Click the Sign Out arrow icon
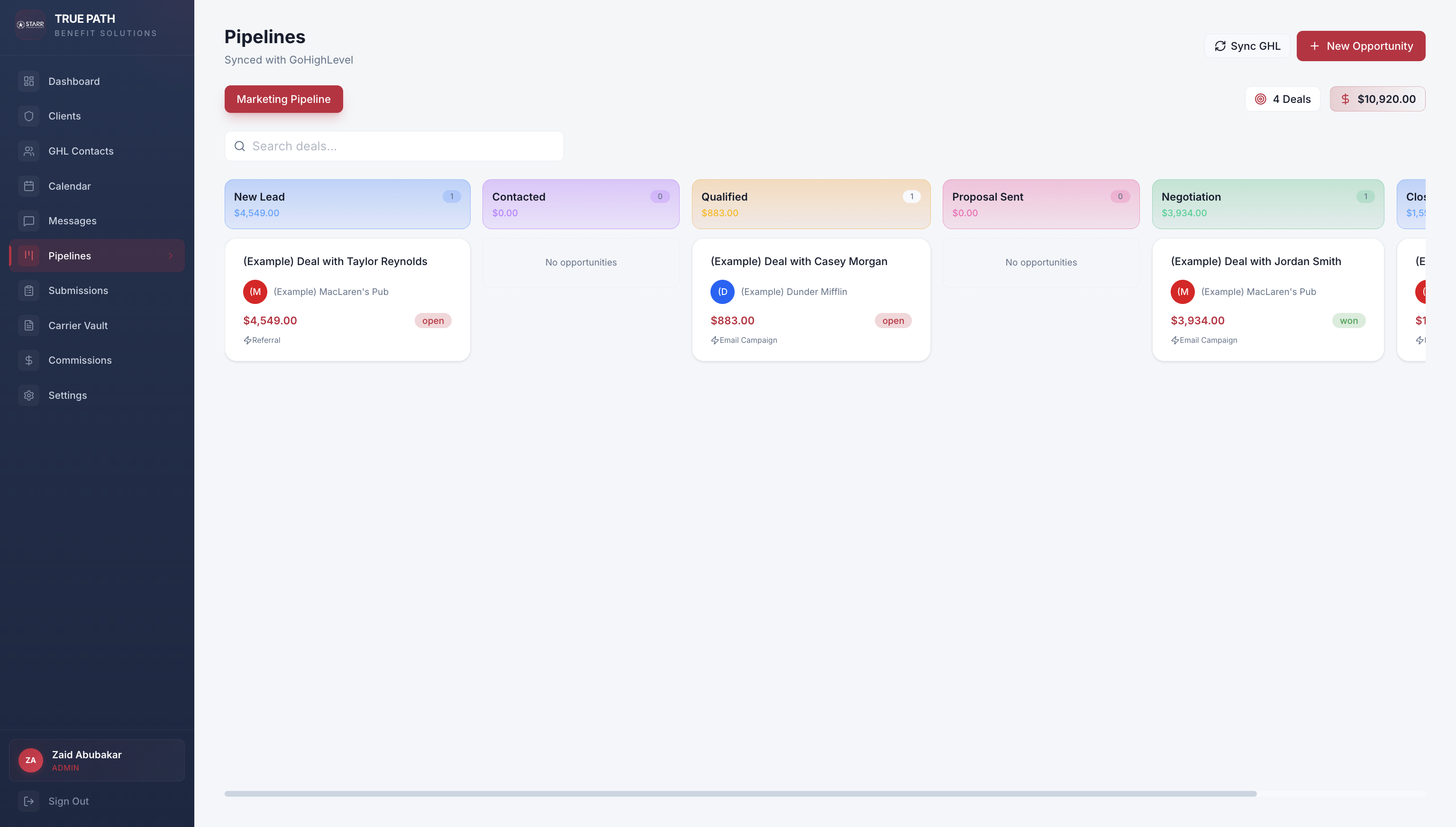This screenshot has width=1456, height=827. (29, 801)
